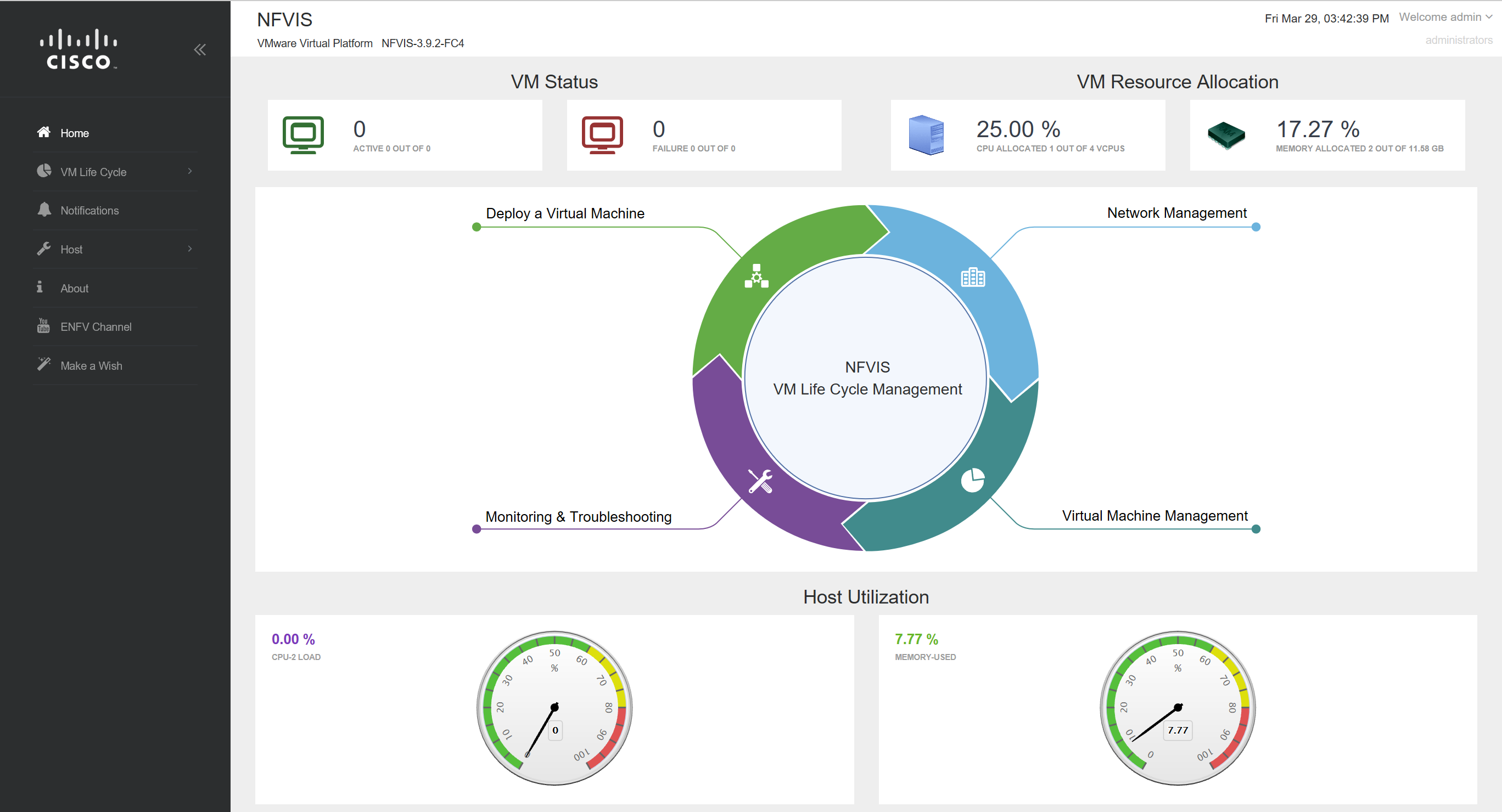Click CPU ALLOCATED 1 OUT OF 4 VCPUS label
This screenshot has width=1502, height=812.
point(1050,149)
